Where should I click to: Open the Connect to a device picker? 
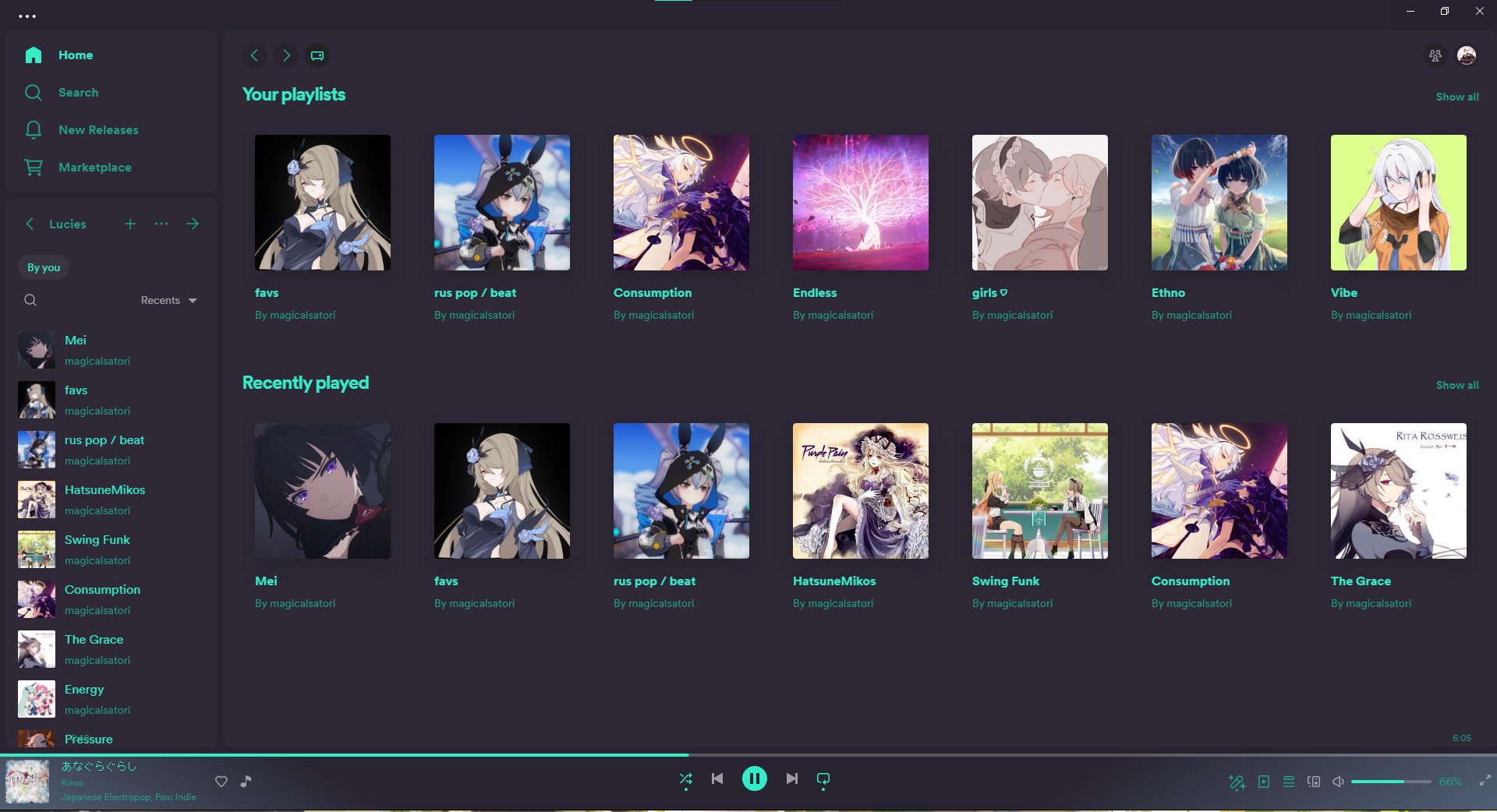click(x=1315, y=781)
